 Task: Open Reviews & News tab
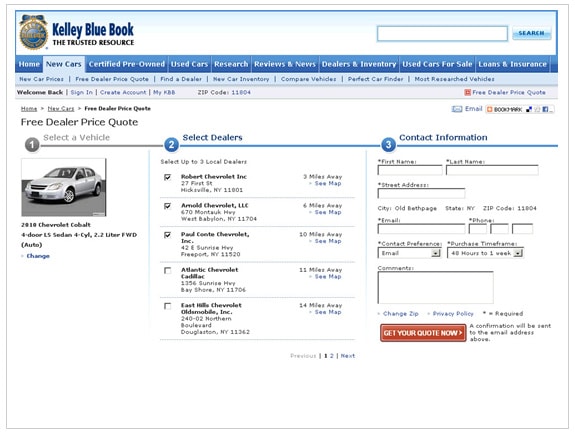click(x=285, y=64)
